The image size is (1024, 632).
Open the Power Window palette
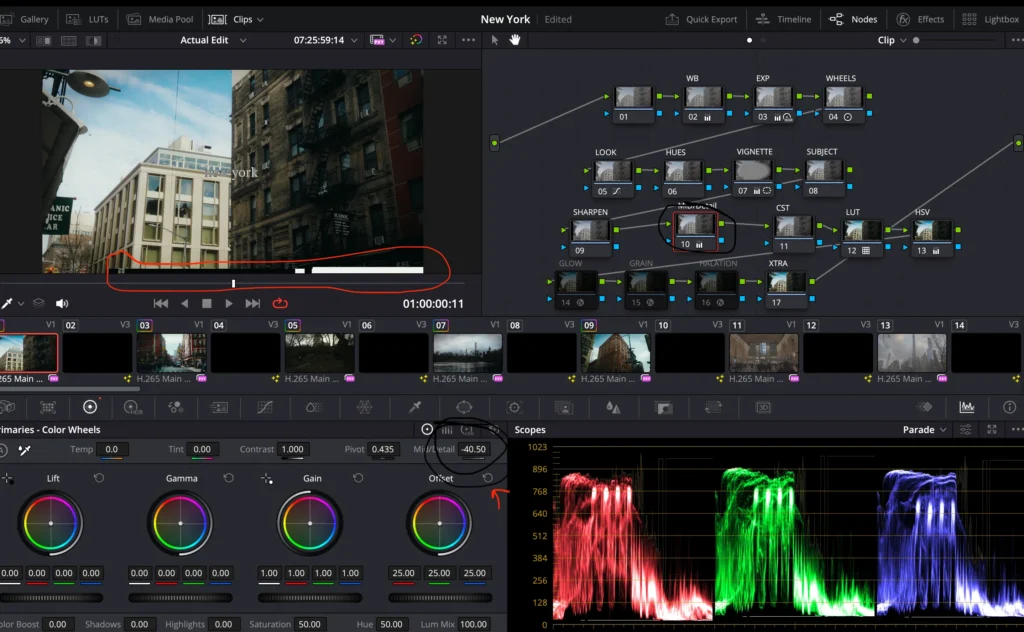[464, 407]
